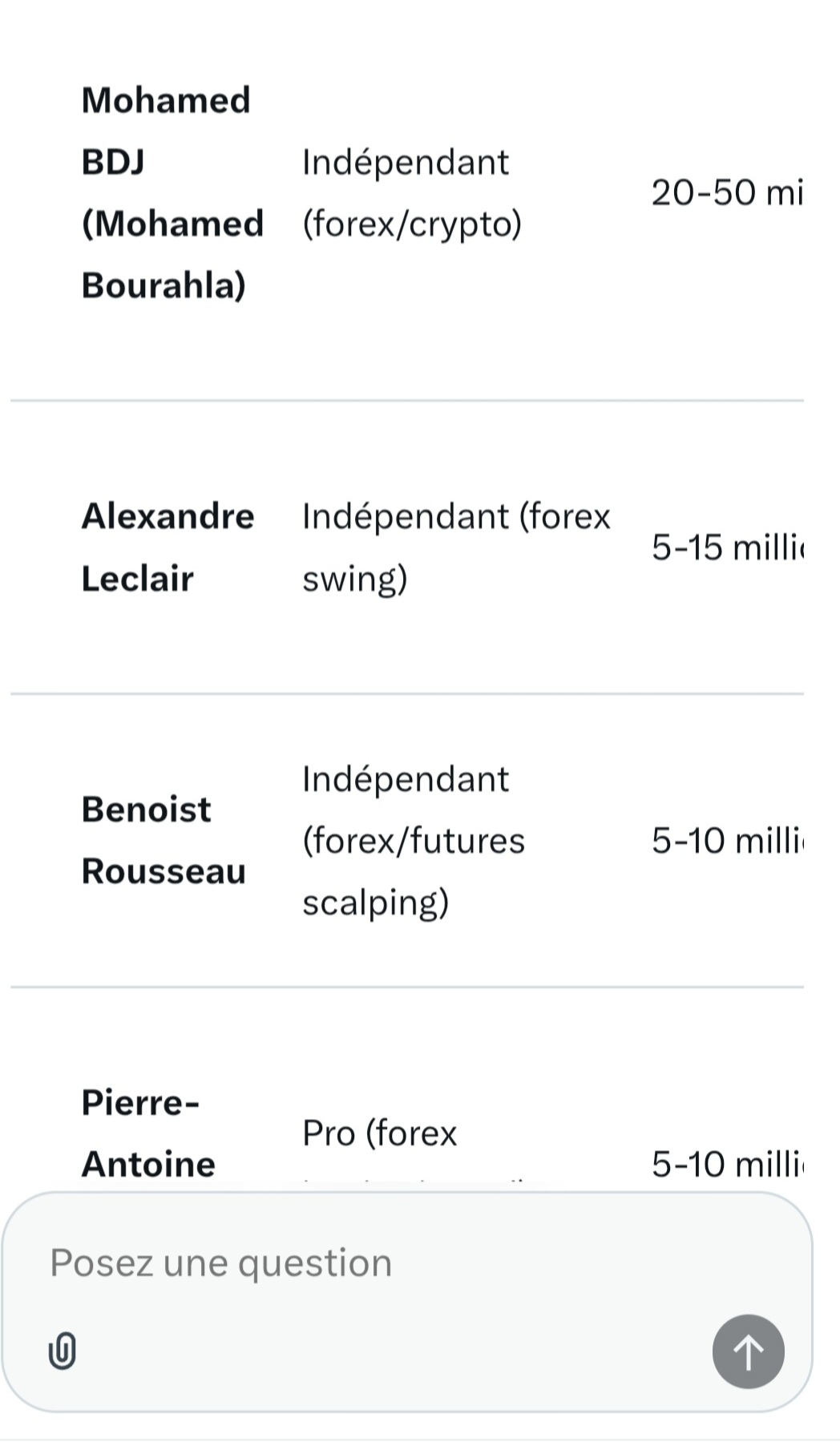Select the Mohamed BDJ name cell

[172, 192]
